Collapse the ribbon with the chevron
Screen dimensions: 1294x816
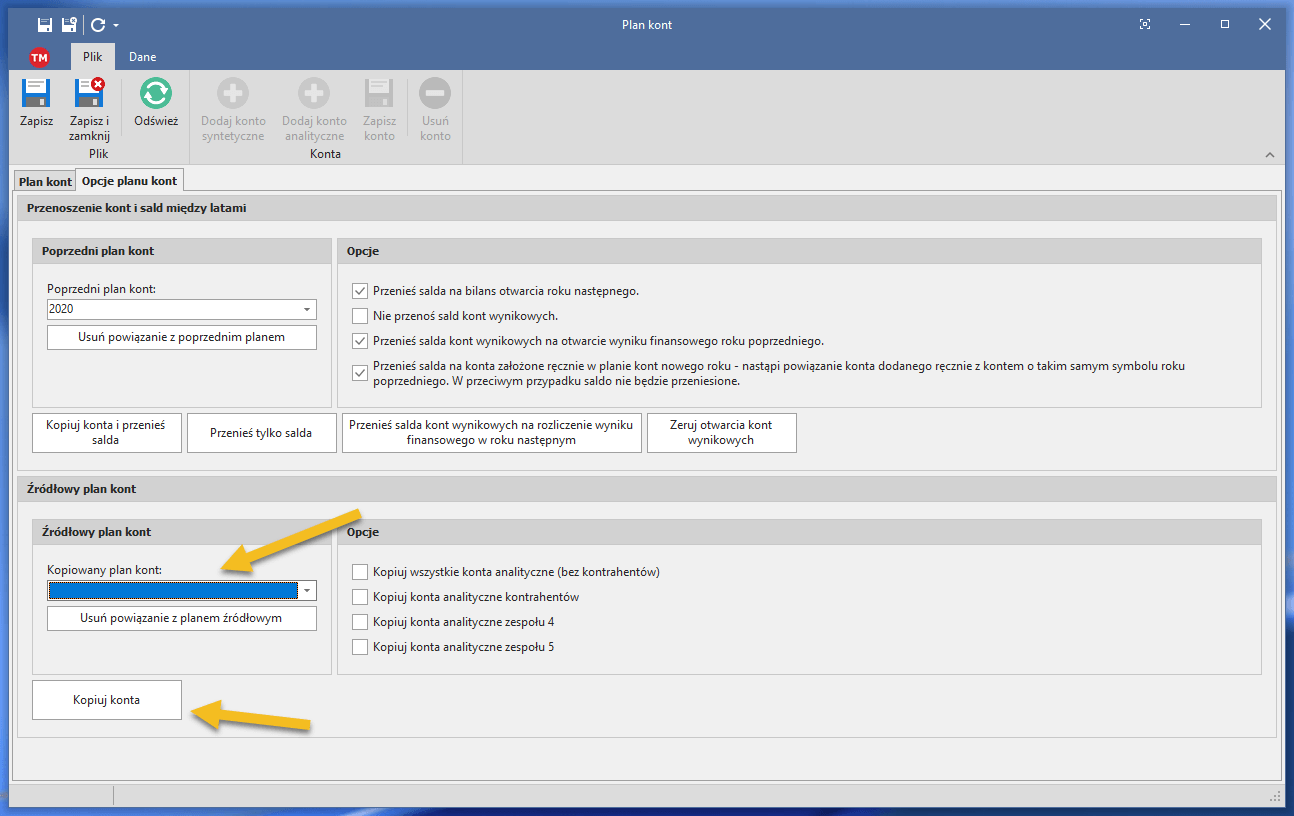pos(1270,155)
